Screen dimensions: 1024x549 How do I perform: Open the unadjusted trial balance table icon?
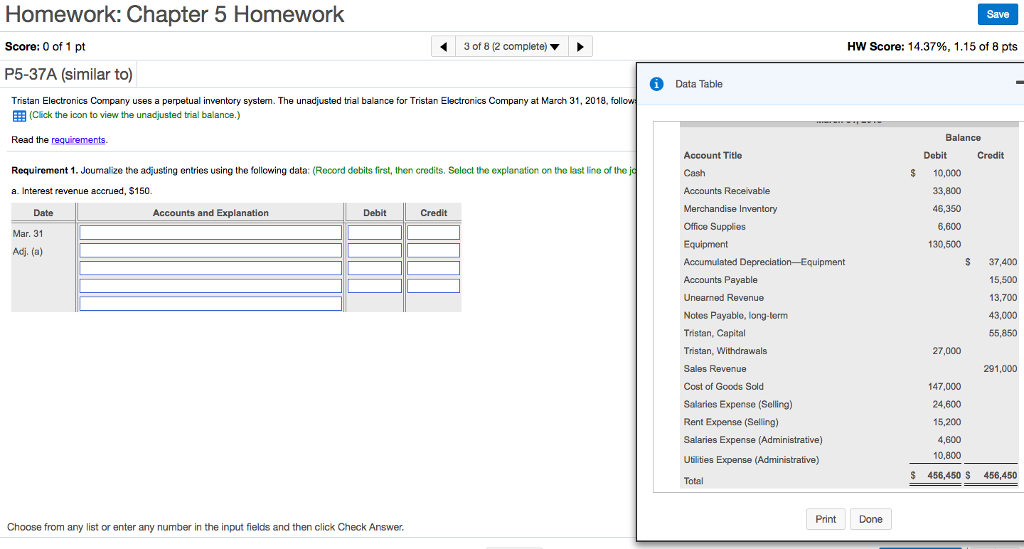click(x=19, y=116)
